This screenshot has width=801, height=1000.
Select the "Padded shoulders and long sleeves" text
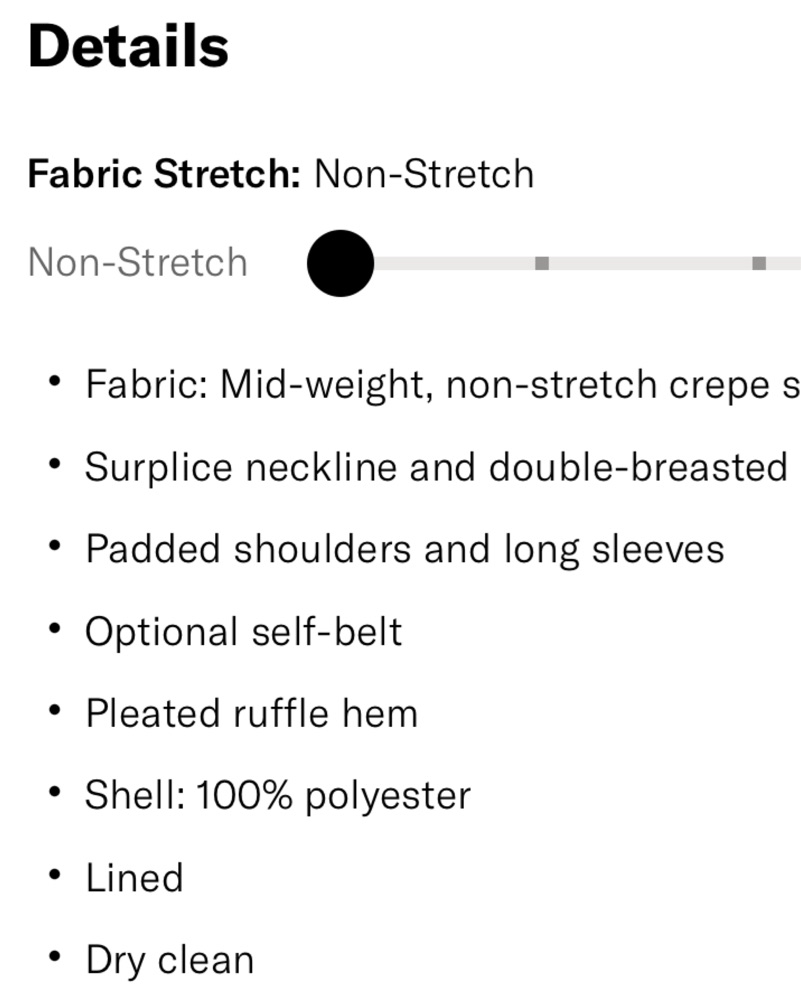pos(404,549)
